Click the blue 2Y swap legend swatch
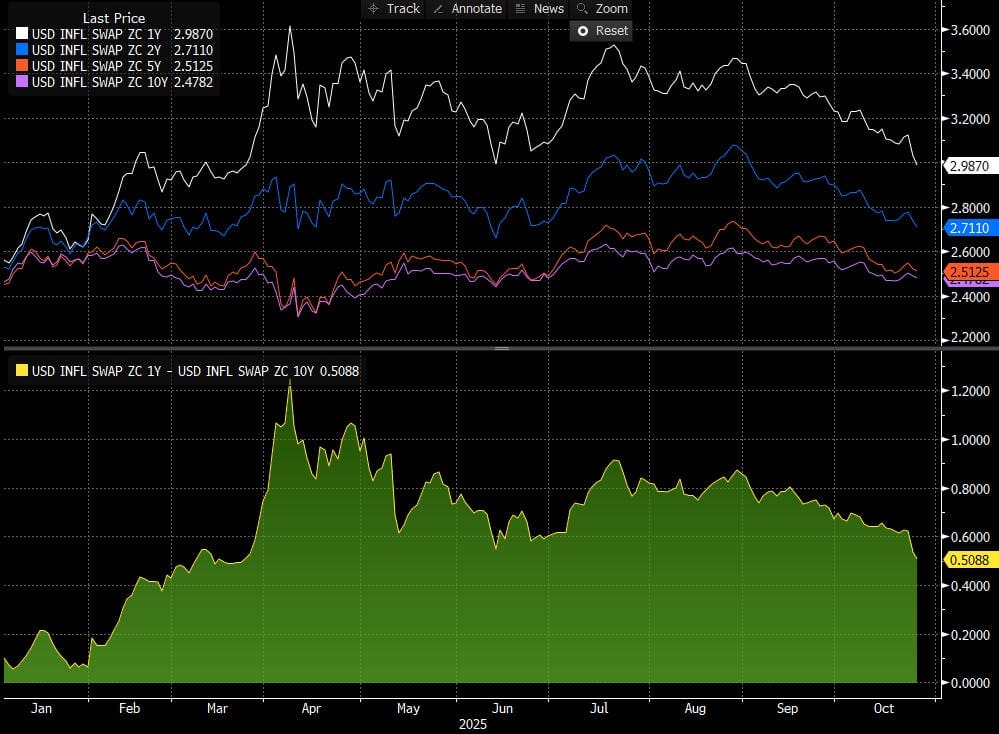The image size is (999, 734). [x=22, y=50]
